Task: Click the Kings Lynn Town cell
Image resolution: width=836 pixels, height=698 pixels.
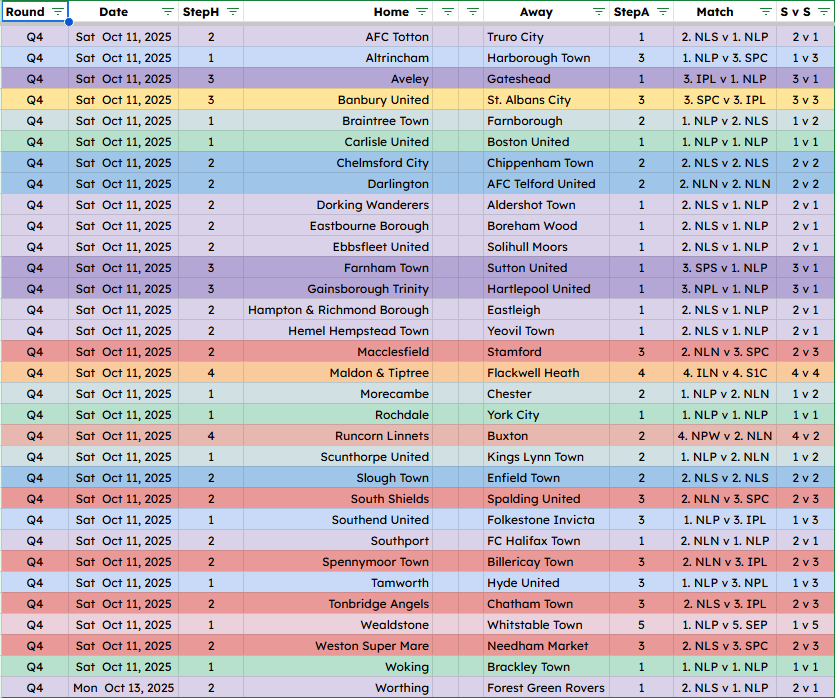Action: [546, 457]
